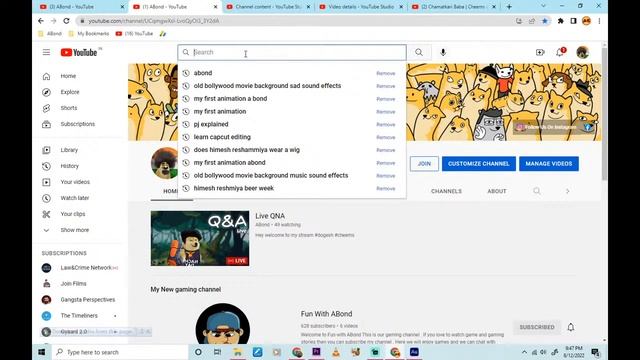Remove 'pj explained' from search history
The width and height of the screenshot is (640, 360).
386,124
